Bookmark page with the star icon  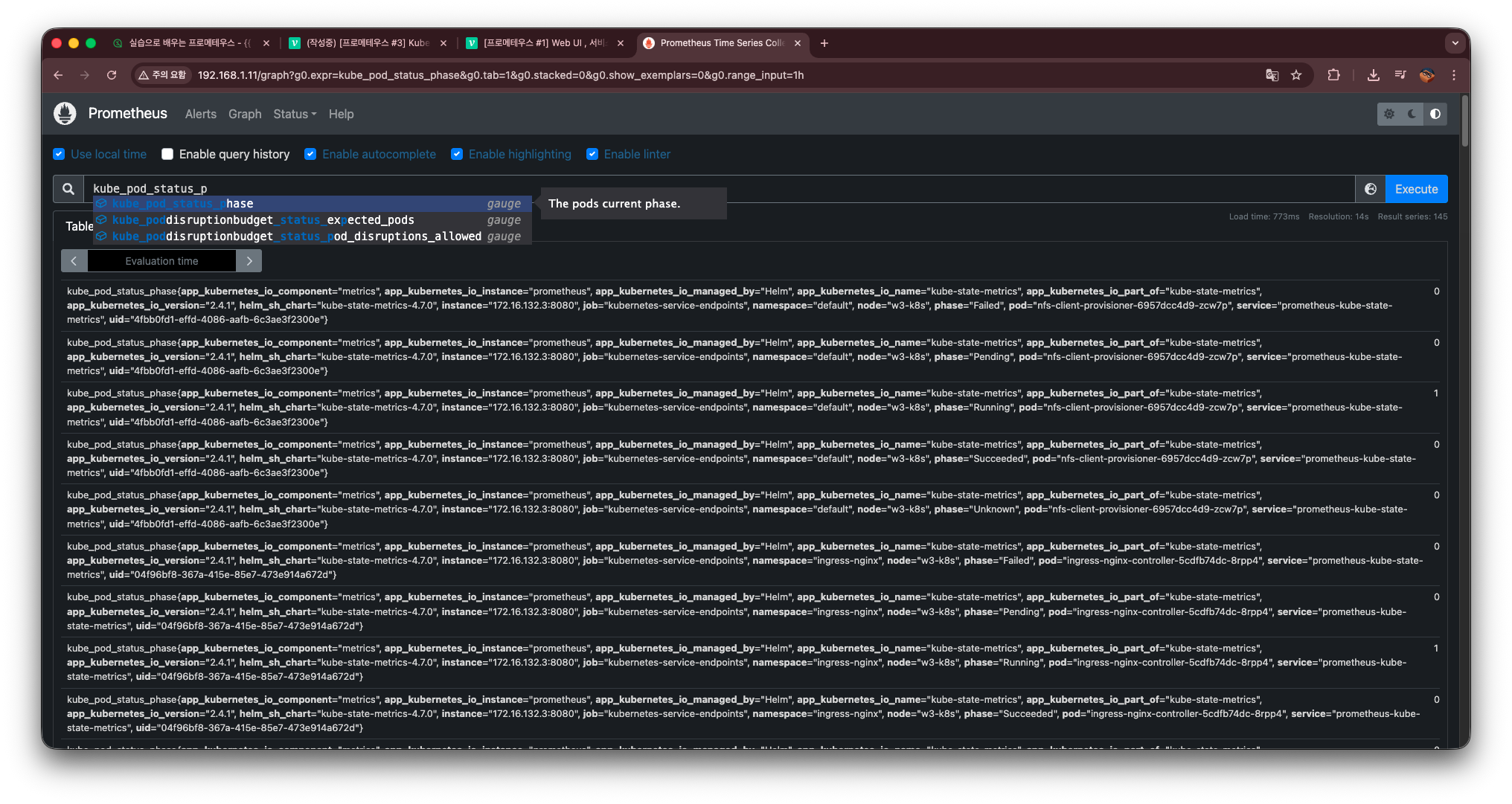[x=1296, y=75]
